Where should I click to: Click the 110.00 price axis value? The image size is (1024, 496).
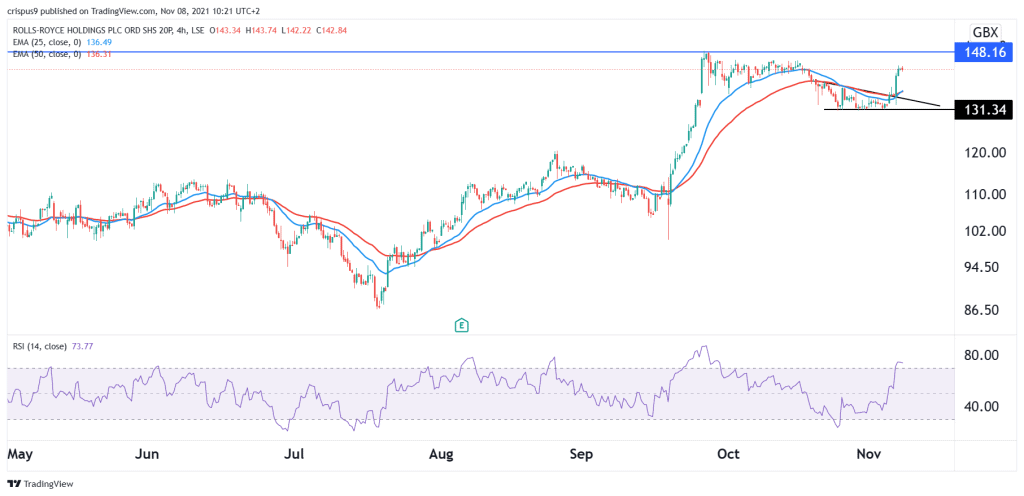(987, 194)
